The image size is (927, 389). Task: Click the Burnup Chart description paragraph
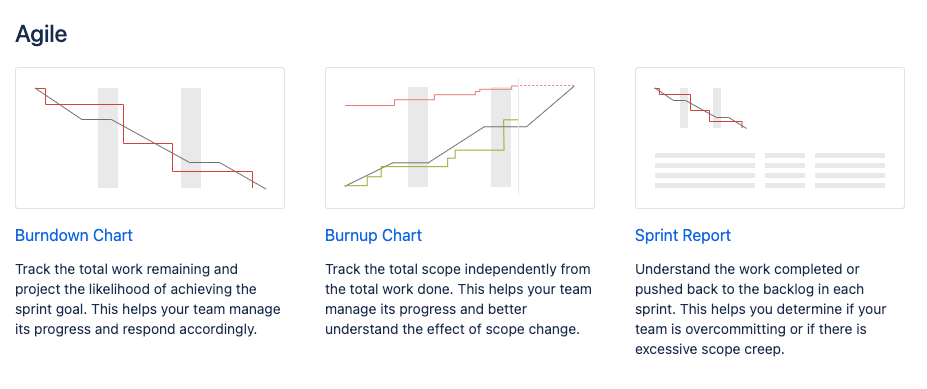458,299
